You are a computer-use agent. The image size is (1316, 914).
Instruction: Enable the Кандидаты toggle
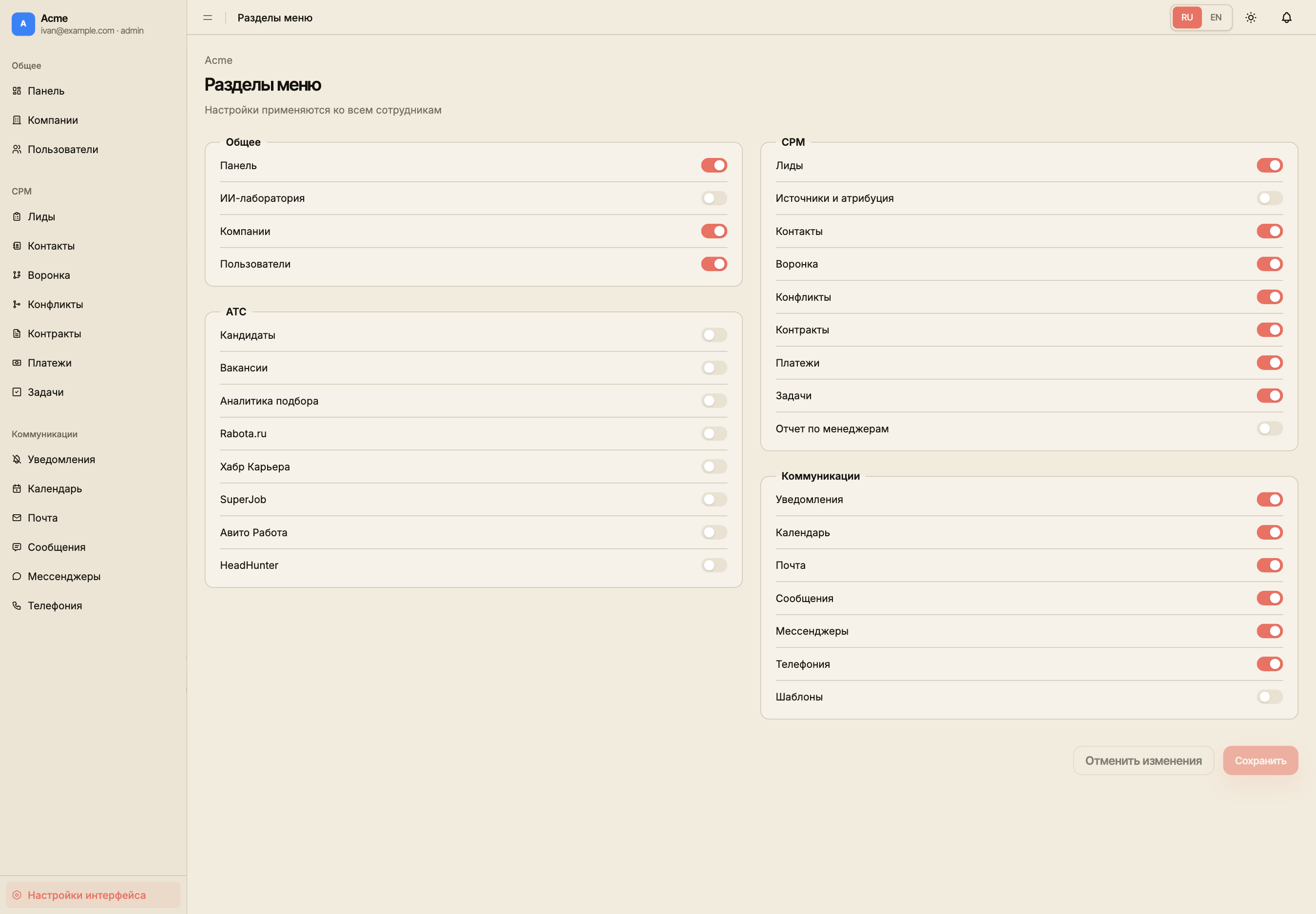click(x=714, y=335)
